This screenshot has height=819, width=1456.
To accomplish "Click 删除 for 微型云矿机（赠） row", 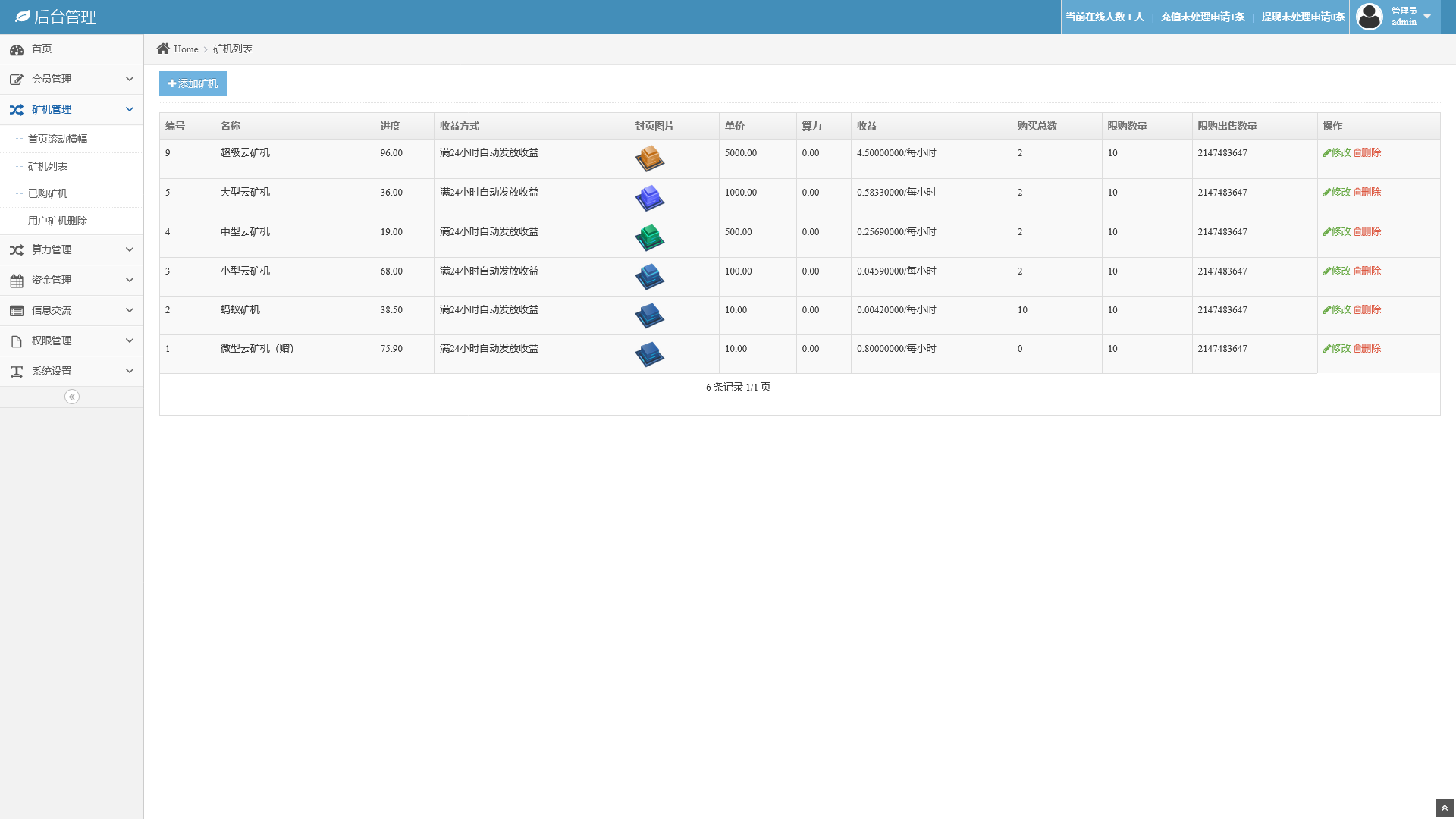I will point(1367,348).
